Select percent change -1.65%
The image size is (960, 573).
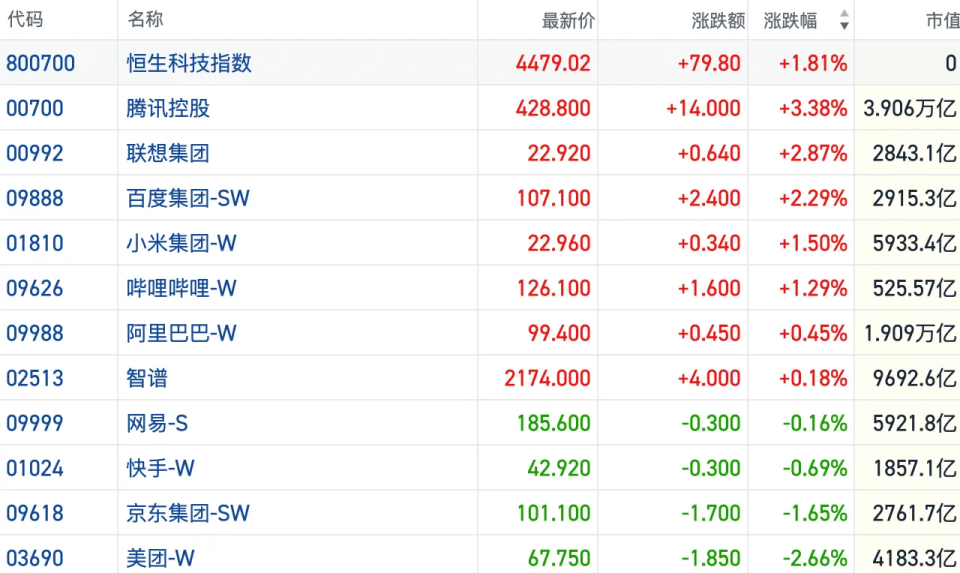815,513
